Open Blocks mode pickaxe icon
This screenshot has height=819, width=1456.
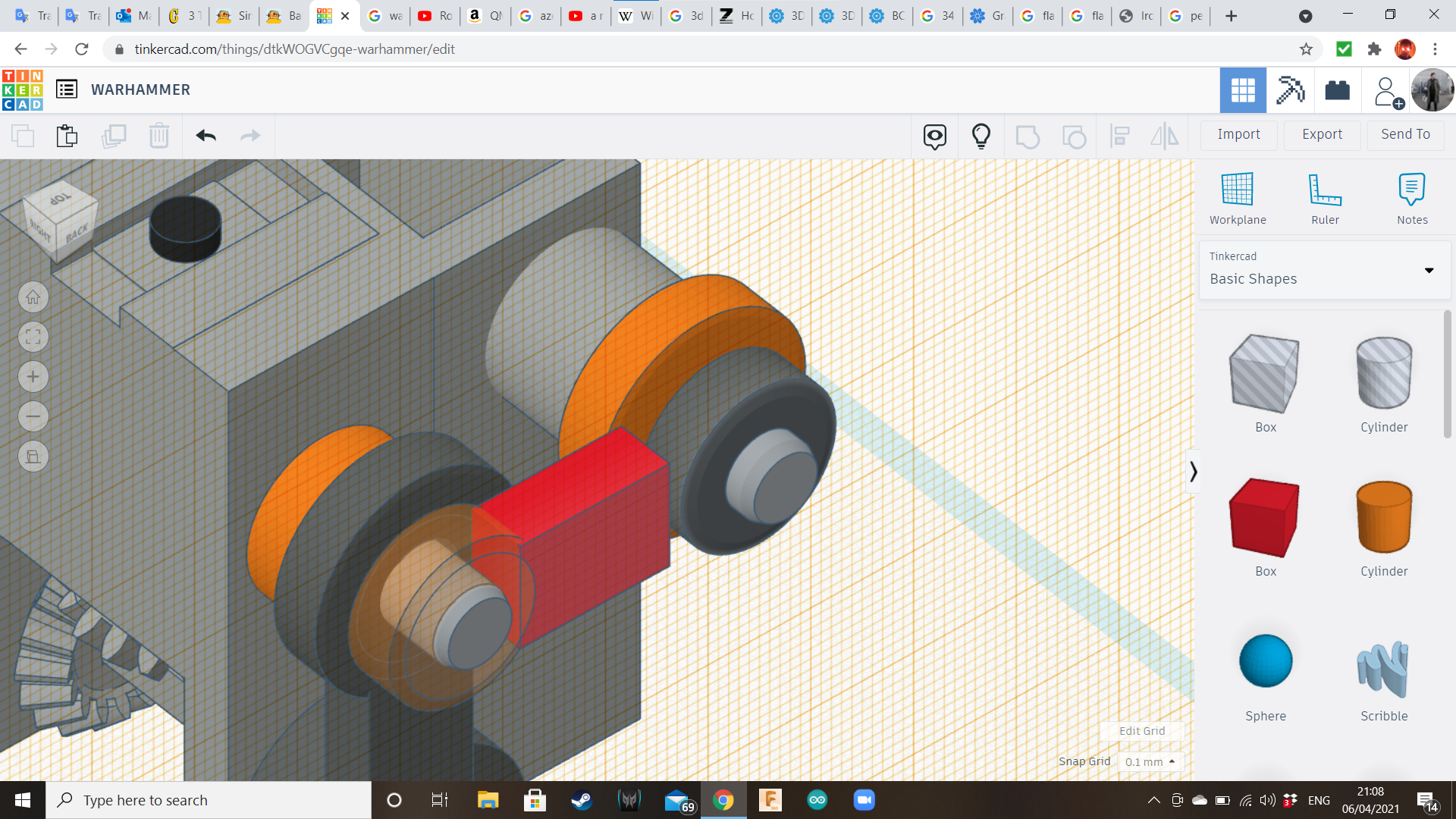(x=1290, y=90)
